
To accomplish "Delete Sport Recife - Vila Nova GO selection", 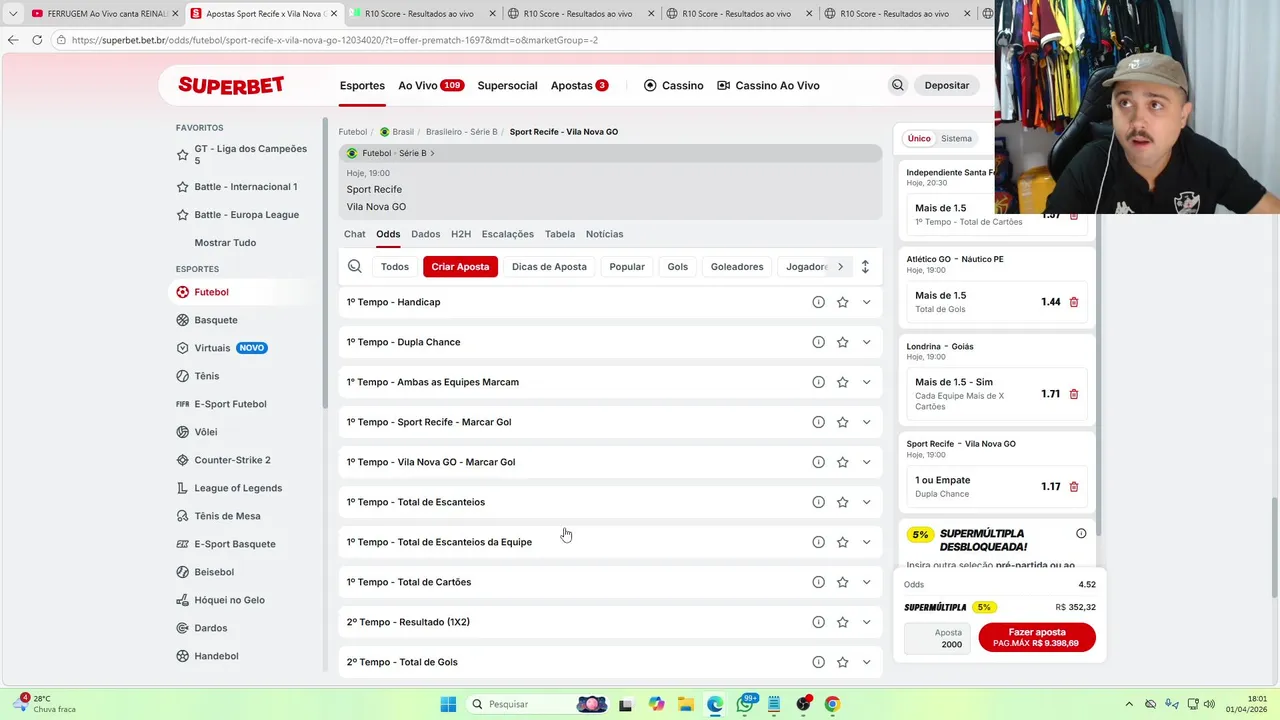I will [x=1074, y=487].
